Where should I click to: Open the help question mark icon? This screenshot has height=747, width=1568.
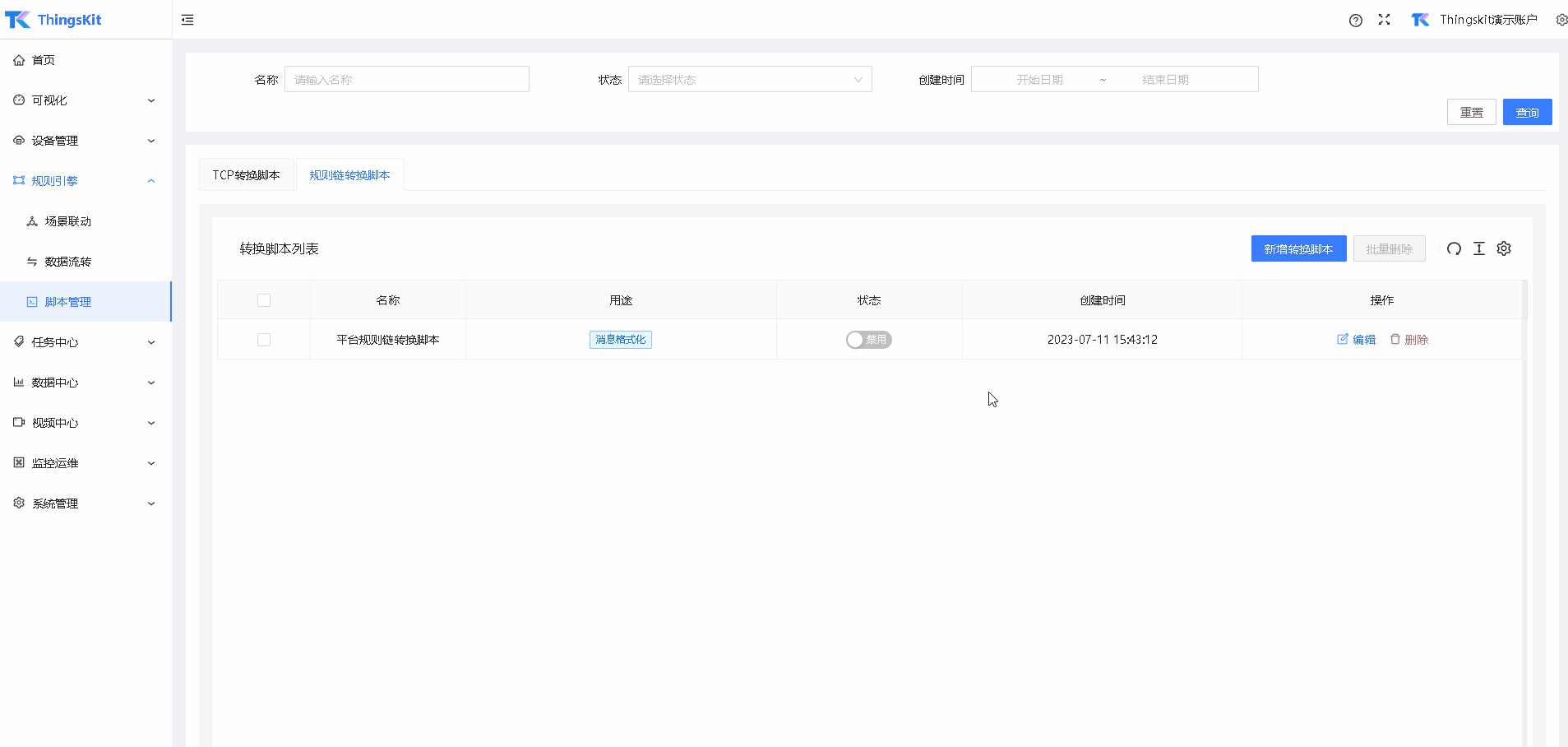point(1356,21)
